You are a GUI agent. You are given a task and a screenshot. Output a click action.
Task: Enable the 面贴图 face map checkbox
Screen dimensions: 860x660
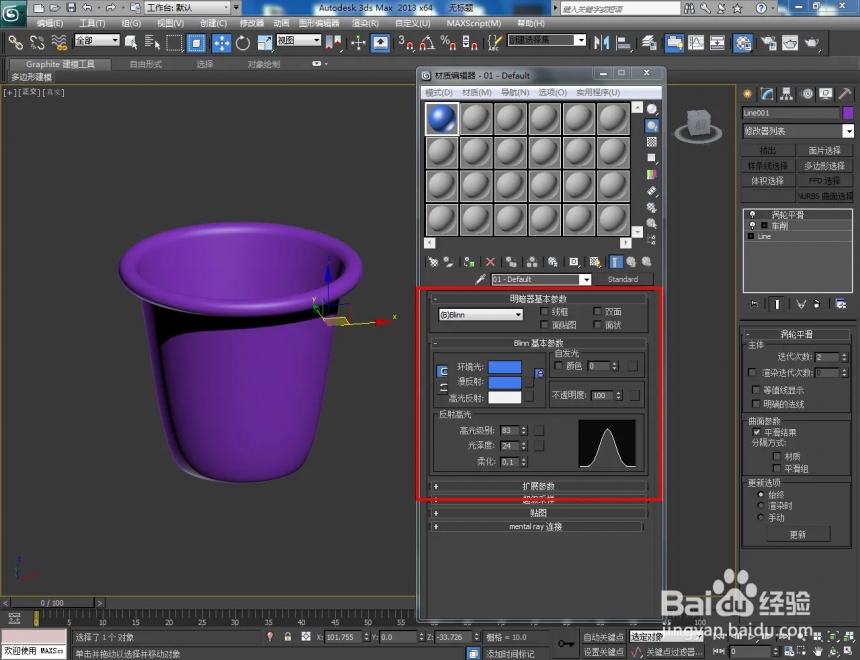point(544,325)
